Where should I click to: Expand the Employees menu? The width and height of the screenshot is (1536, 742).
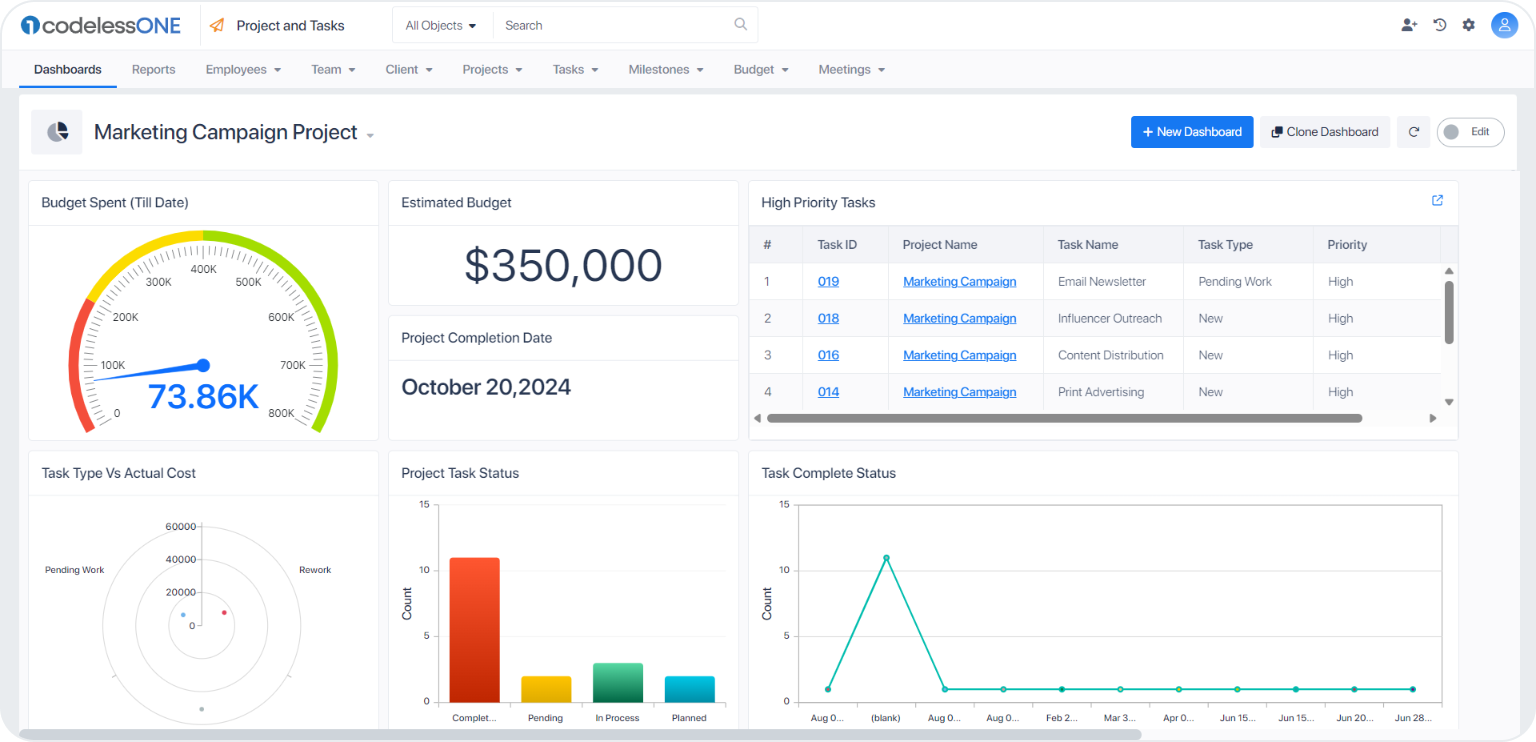[243, 70]
